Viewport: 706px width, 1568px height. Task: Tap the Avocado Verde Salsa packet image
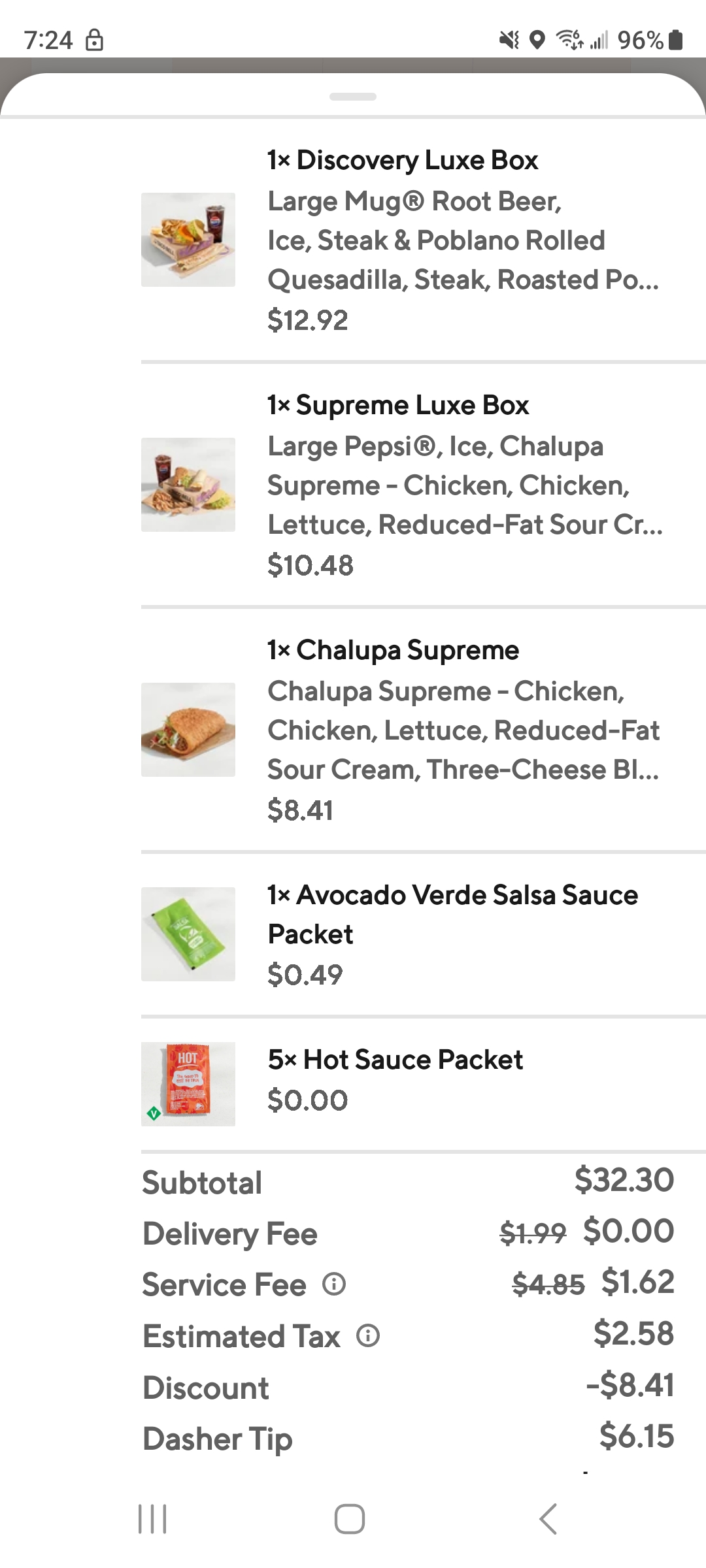pyautogui.click(x=188, y=934)
